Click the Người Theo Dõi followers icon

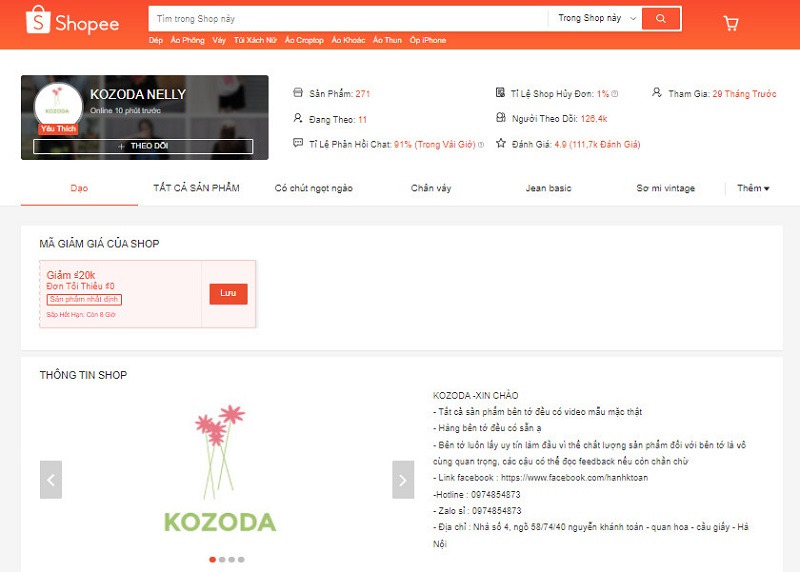pyautogui.click(x=501, y=118)
